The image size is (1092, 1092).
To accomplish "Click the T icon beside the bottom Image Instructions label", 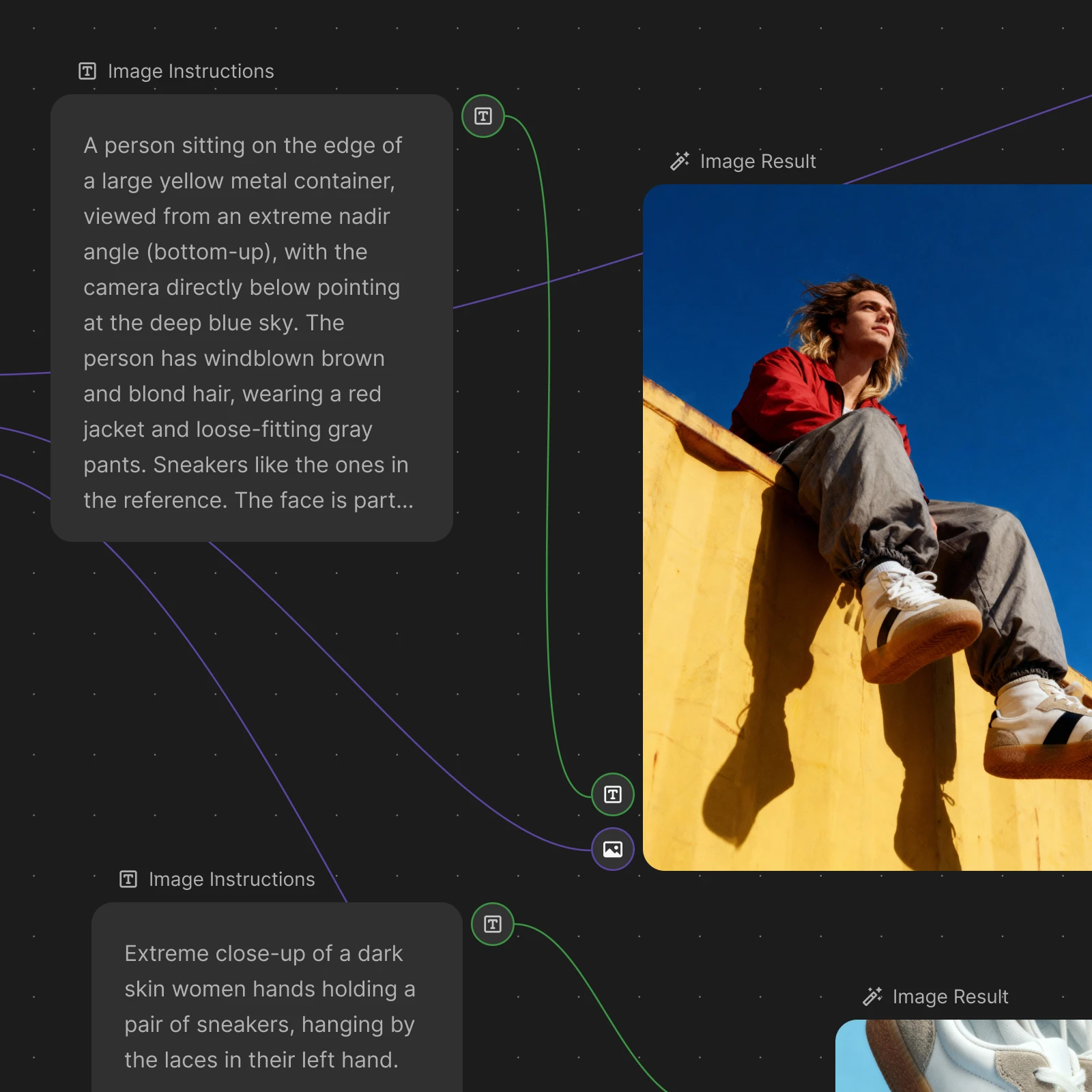I will (x=128, y=879).
